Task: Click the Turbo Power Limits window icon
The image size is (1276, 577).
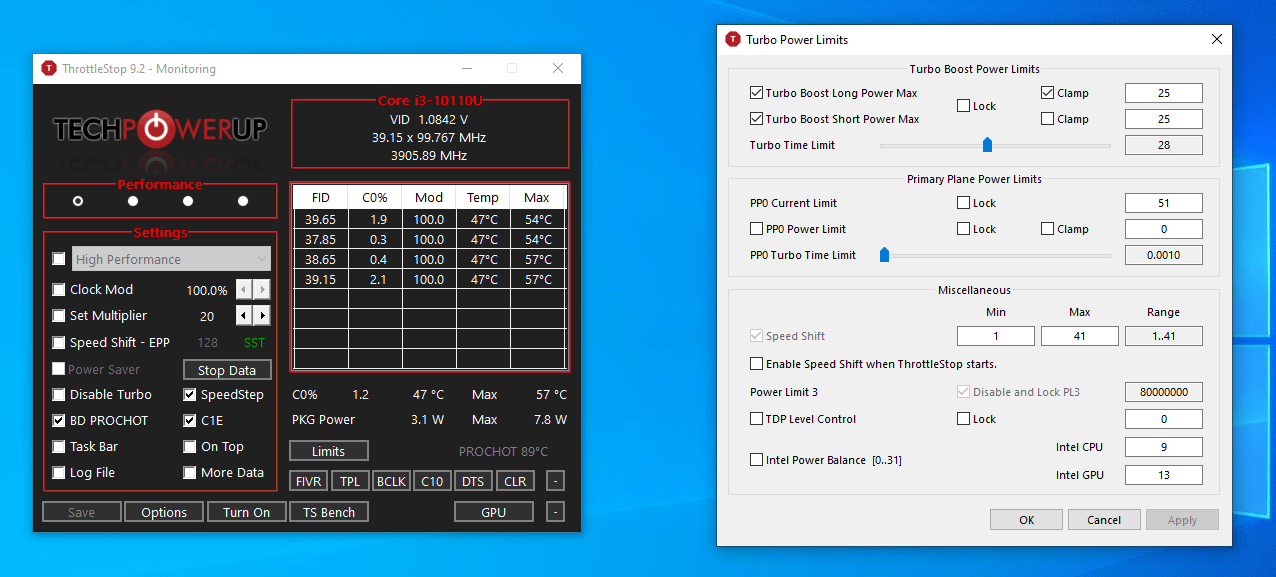Action: [x=732, y=40]
